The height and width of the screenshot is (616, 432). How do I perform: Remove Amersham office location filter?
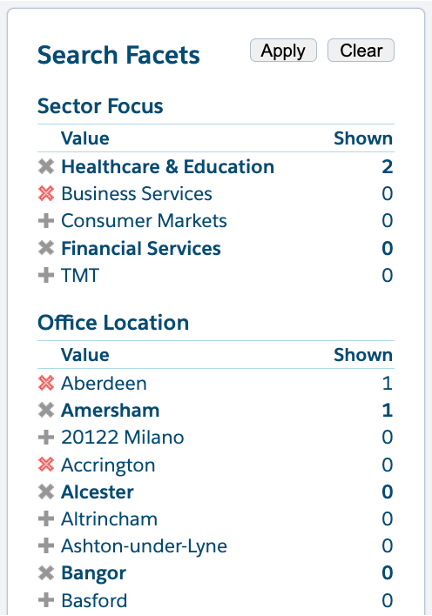click(x=46, y=411)
